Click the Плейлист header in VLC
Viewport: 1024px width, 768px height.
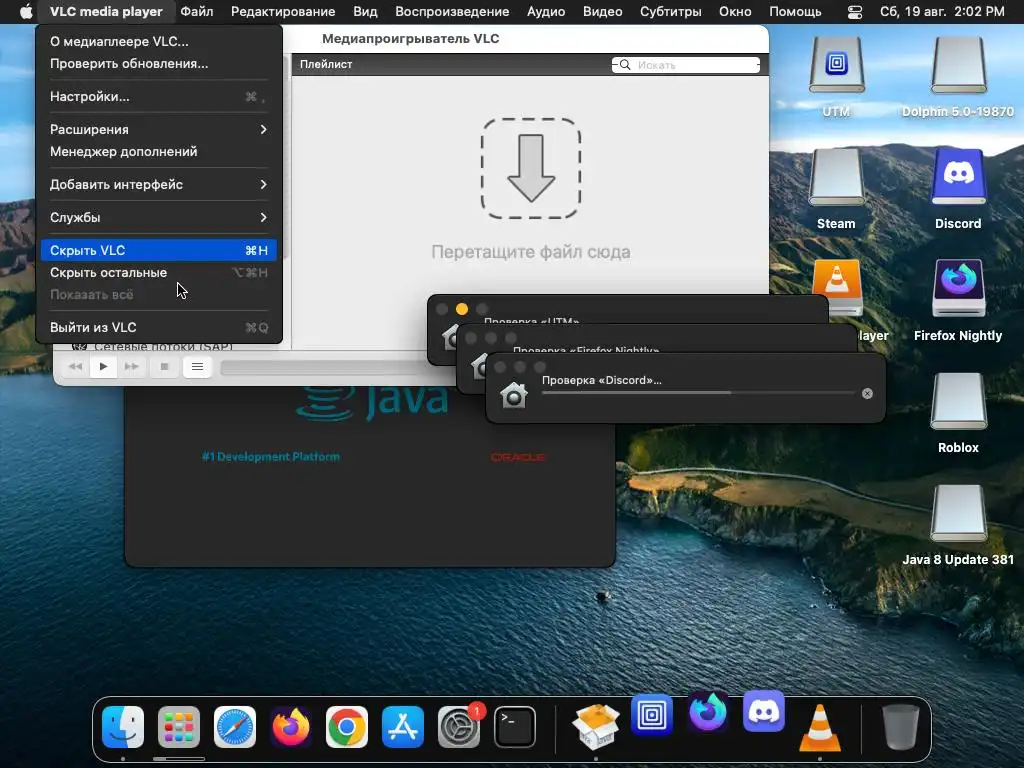pyautogui.click(x=326, y=64)
